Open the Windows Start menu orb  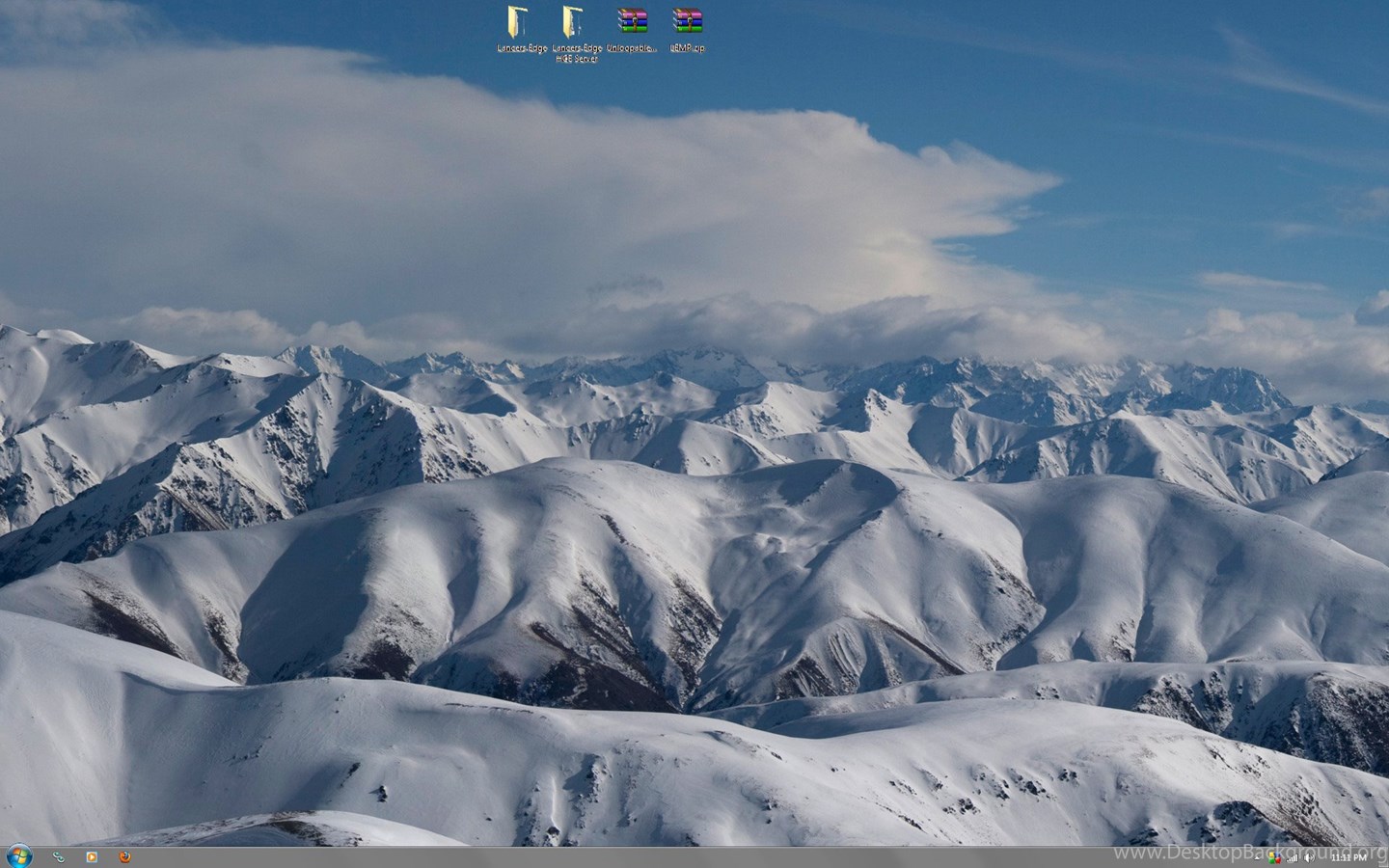click(18, 855)
